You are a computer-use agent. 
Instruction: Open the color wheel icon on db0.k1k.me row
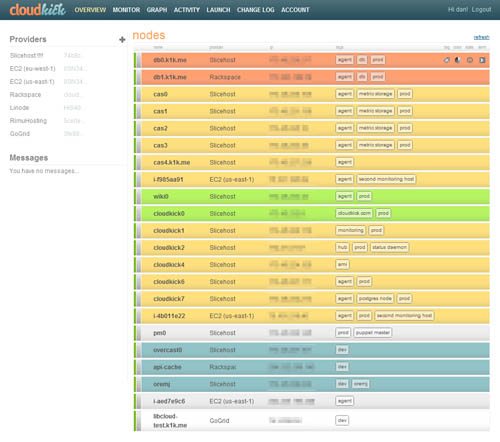[458, 60]
